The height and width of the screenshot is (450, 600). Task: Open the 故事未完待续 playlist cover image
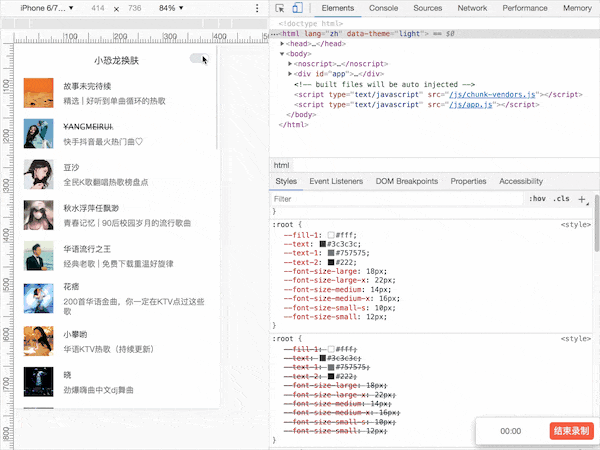coord(39,93)
